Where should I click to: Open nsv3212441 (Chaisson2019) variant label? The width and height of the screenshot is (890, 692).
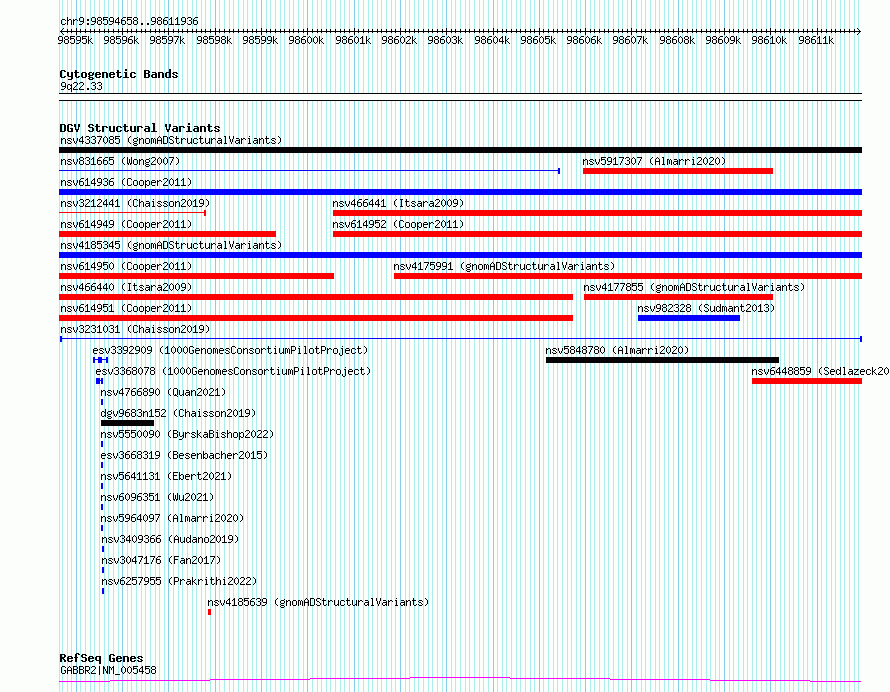pos(135,203)
